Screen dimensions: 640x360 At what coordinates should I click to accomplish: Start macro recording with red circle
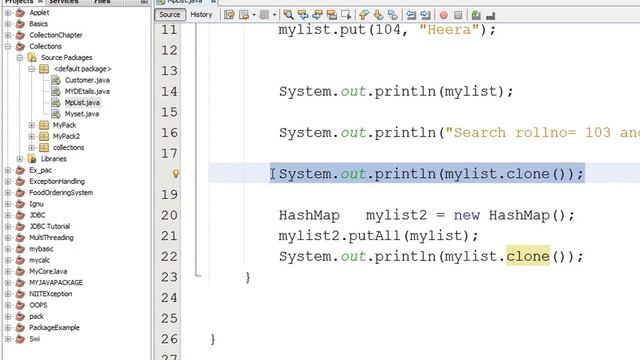click(x=444, y=16)
